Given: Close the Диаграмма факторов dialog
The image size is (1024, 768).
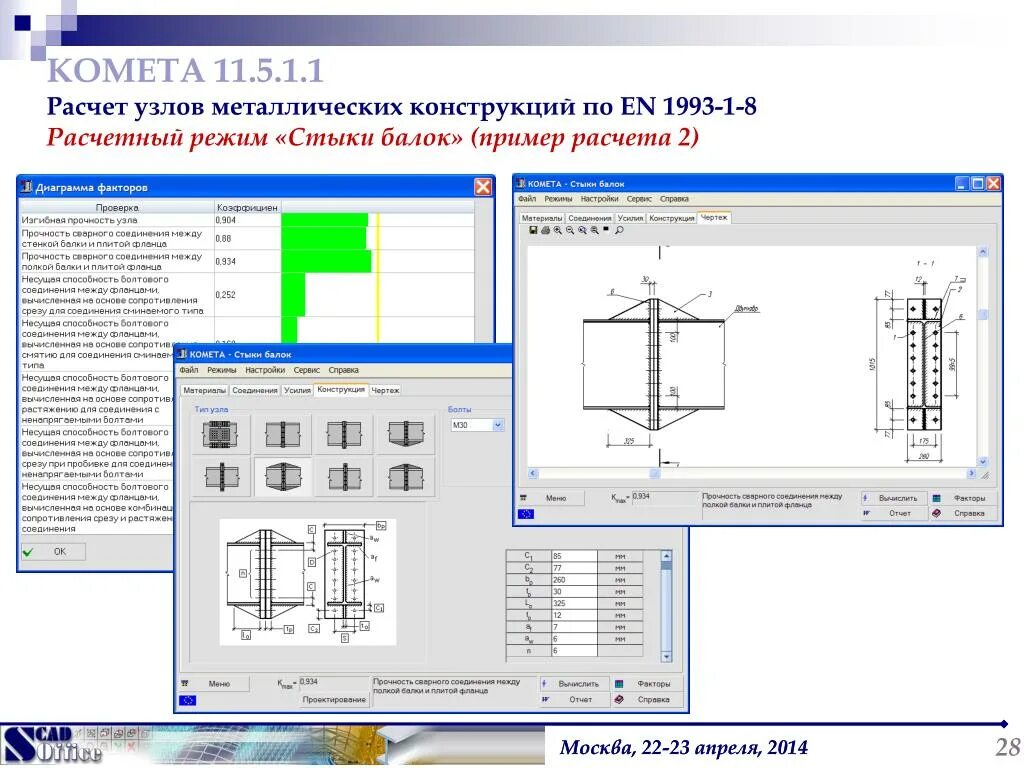Looking at the screenshot, I should pos(483,187).
